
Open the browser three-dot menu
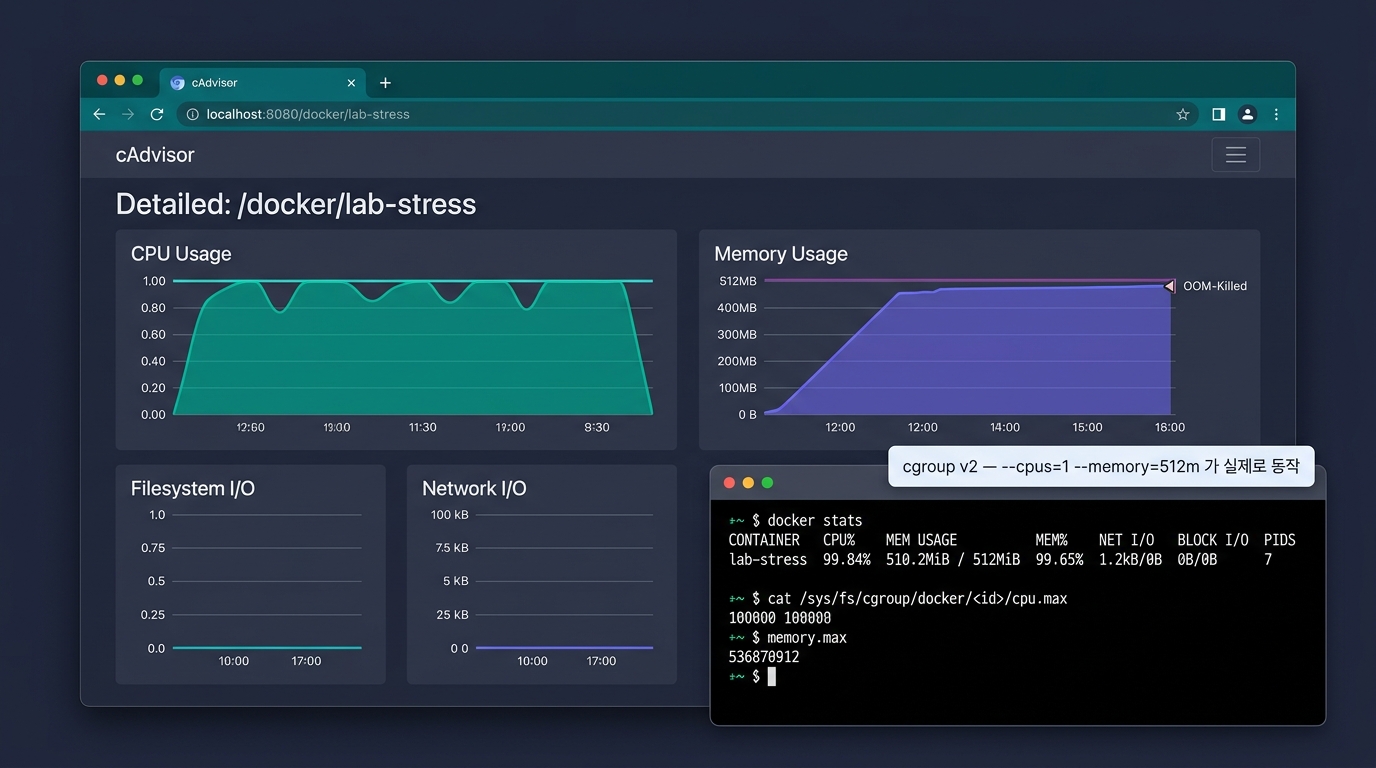[1276, 114]
